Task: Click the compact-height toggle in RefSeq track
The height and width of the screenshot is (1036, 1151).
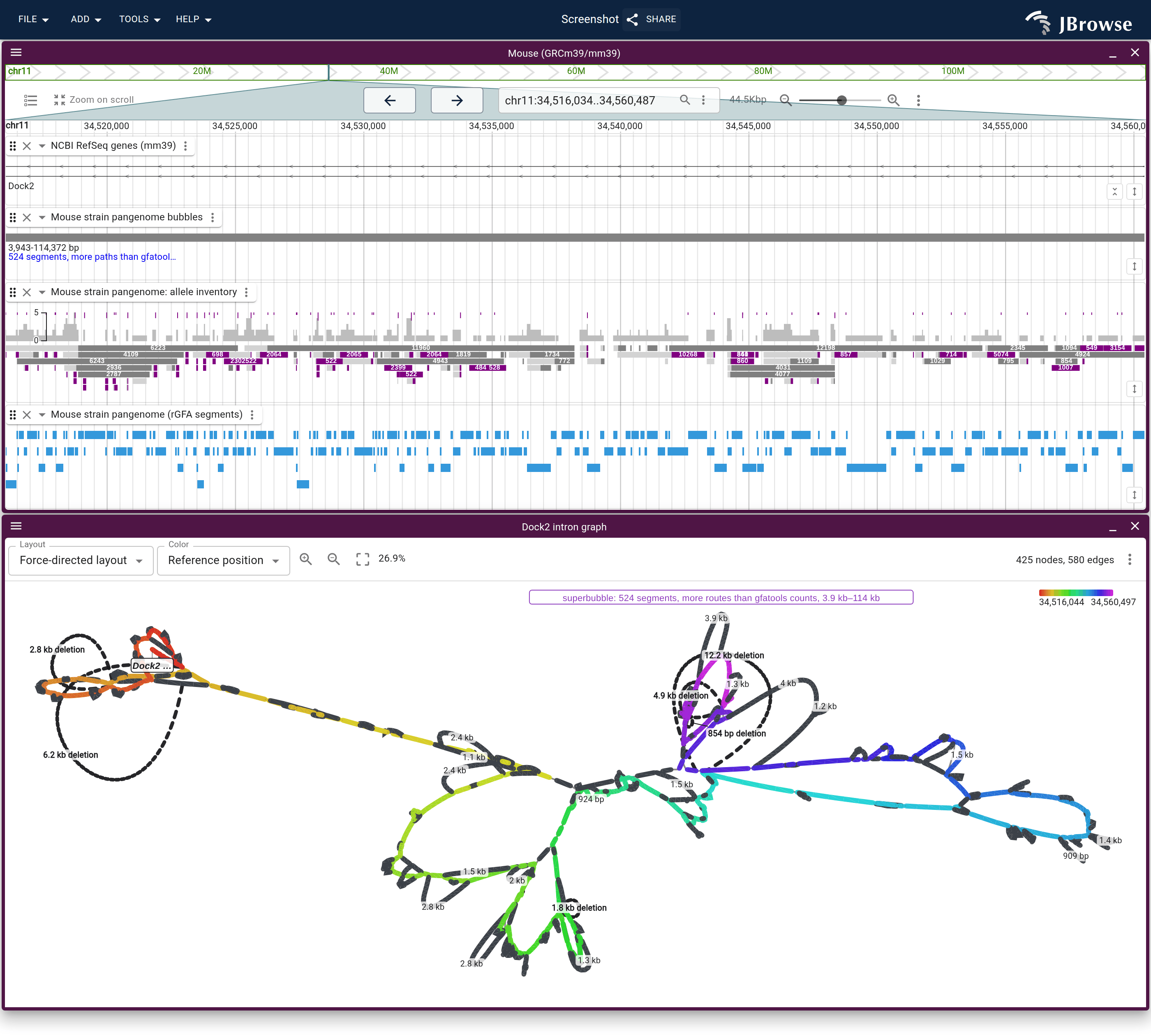Action: click(x=1114, y=192)
